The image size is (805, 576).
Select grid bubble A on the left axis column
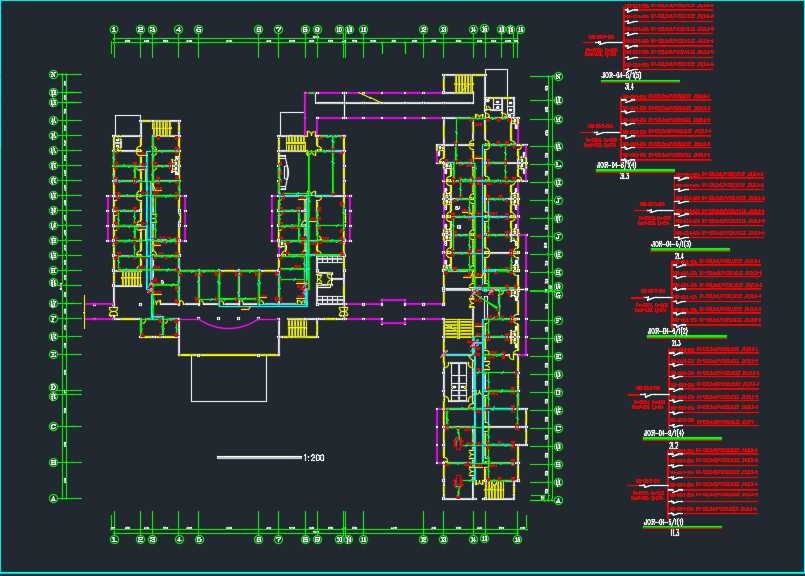pos(53,498)
